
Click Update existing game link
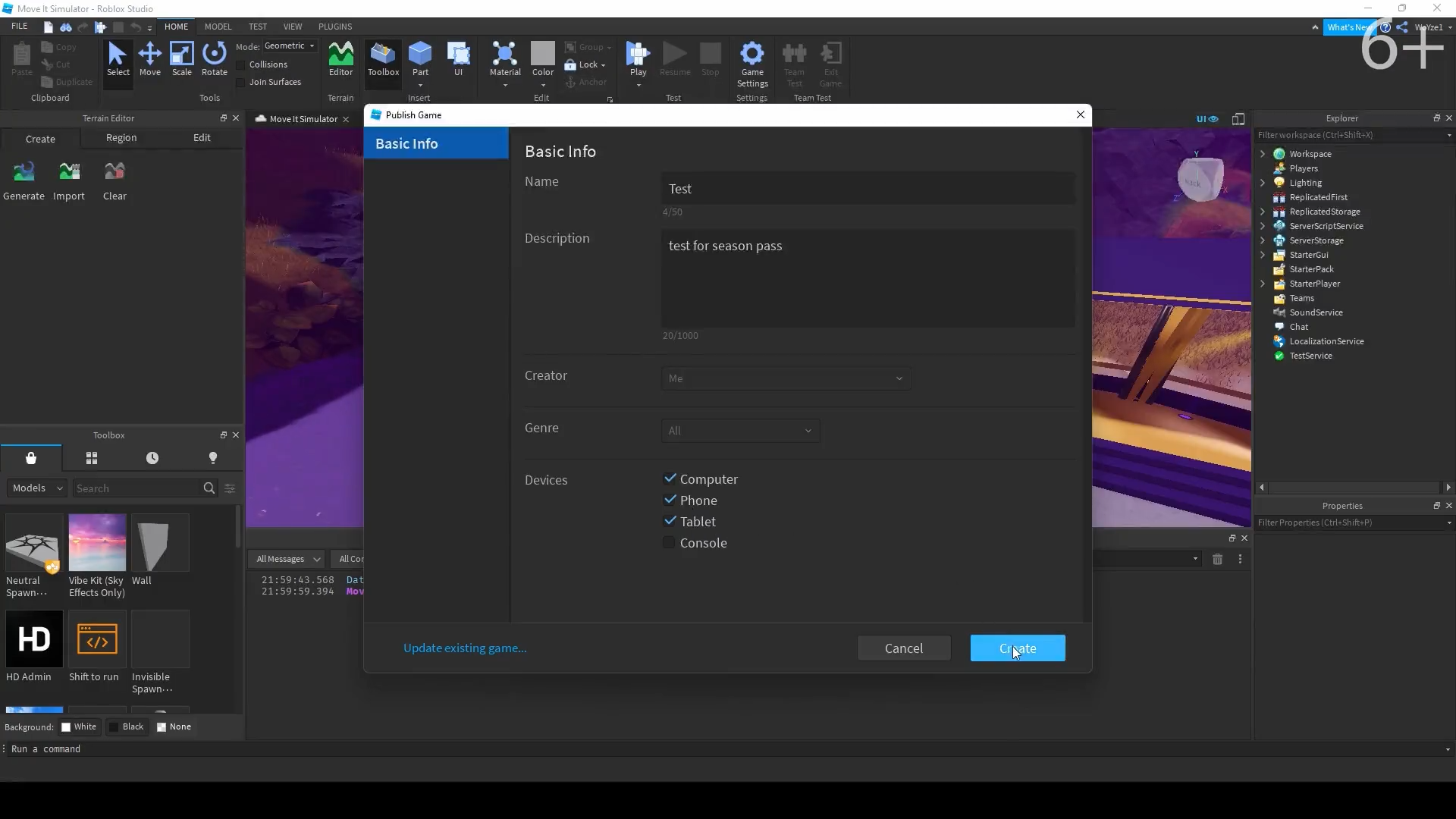coord(465,648)
